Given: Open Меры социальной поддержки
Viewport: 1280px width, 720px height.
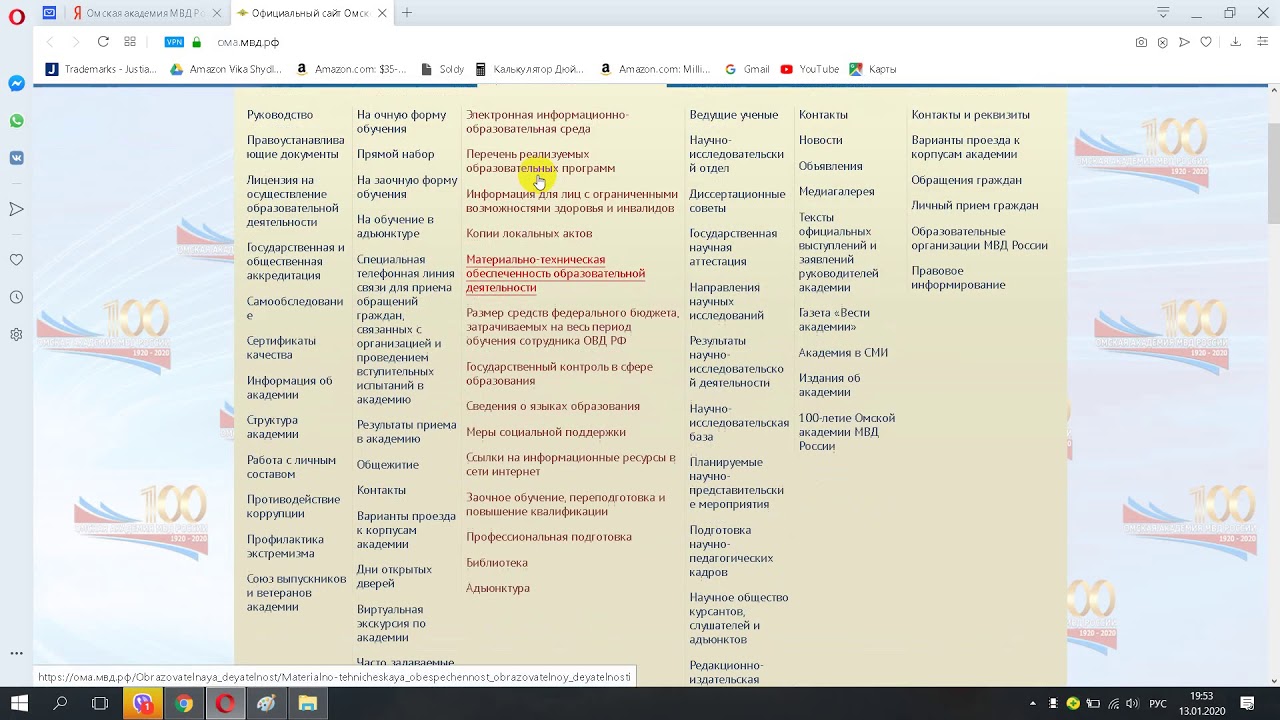Looking at the screenshot, I should pyautogui.click(x=546, y=432).
